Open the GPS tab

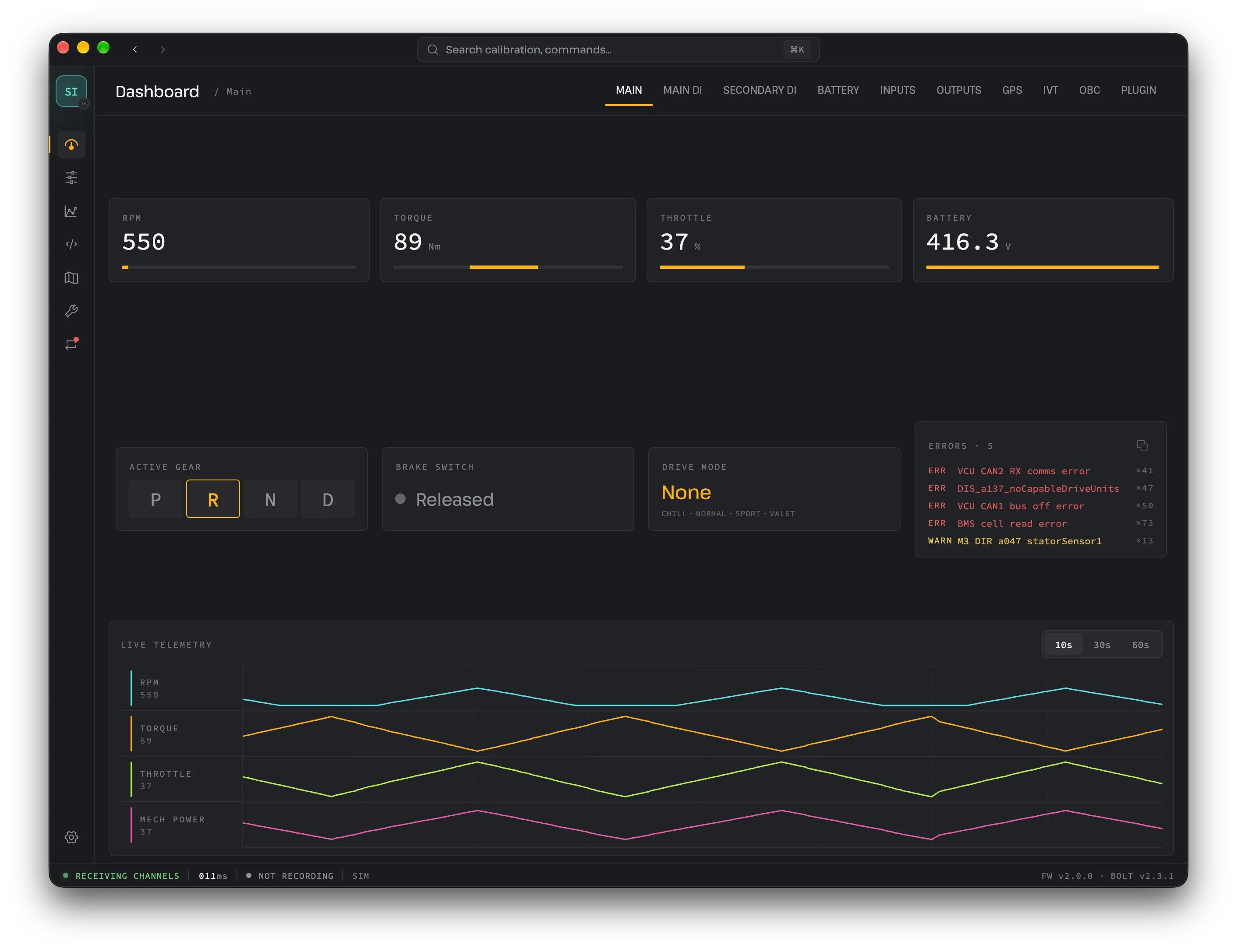pos(1011,91)
